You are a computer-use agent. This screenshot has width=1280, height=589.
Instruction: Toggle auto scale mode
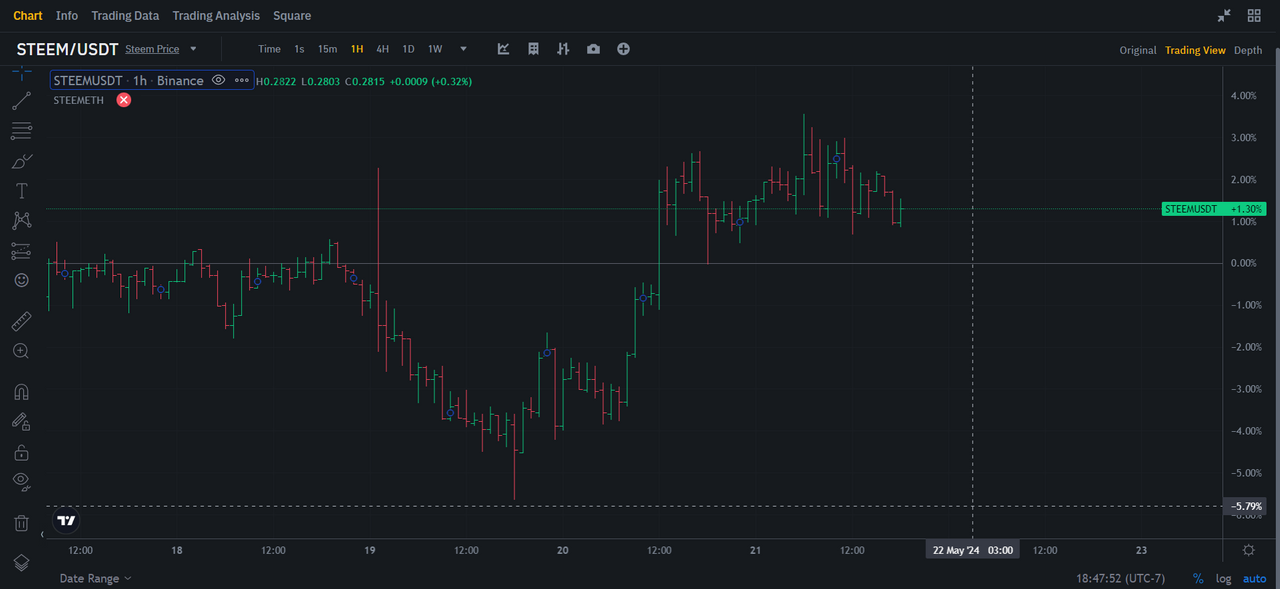point(1254,579)
